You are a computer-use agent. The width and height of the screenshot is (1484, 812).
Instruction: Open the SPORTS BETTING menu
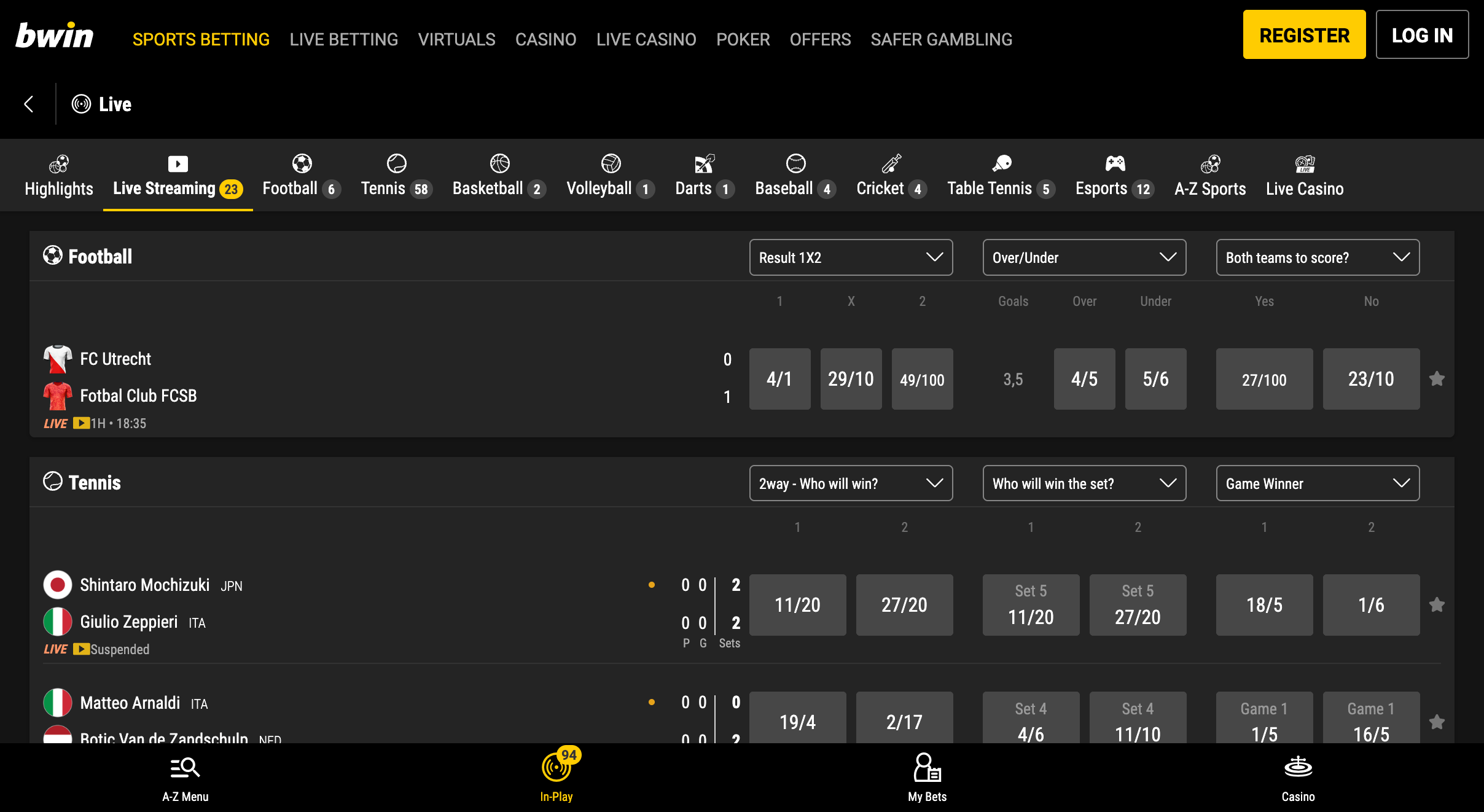pos(201,39)
